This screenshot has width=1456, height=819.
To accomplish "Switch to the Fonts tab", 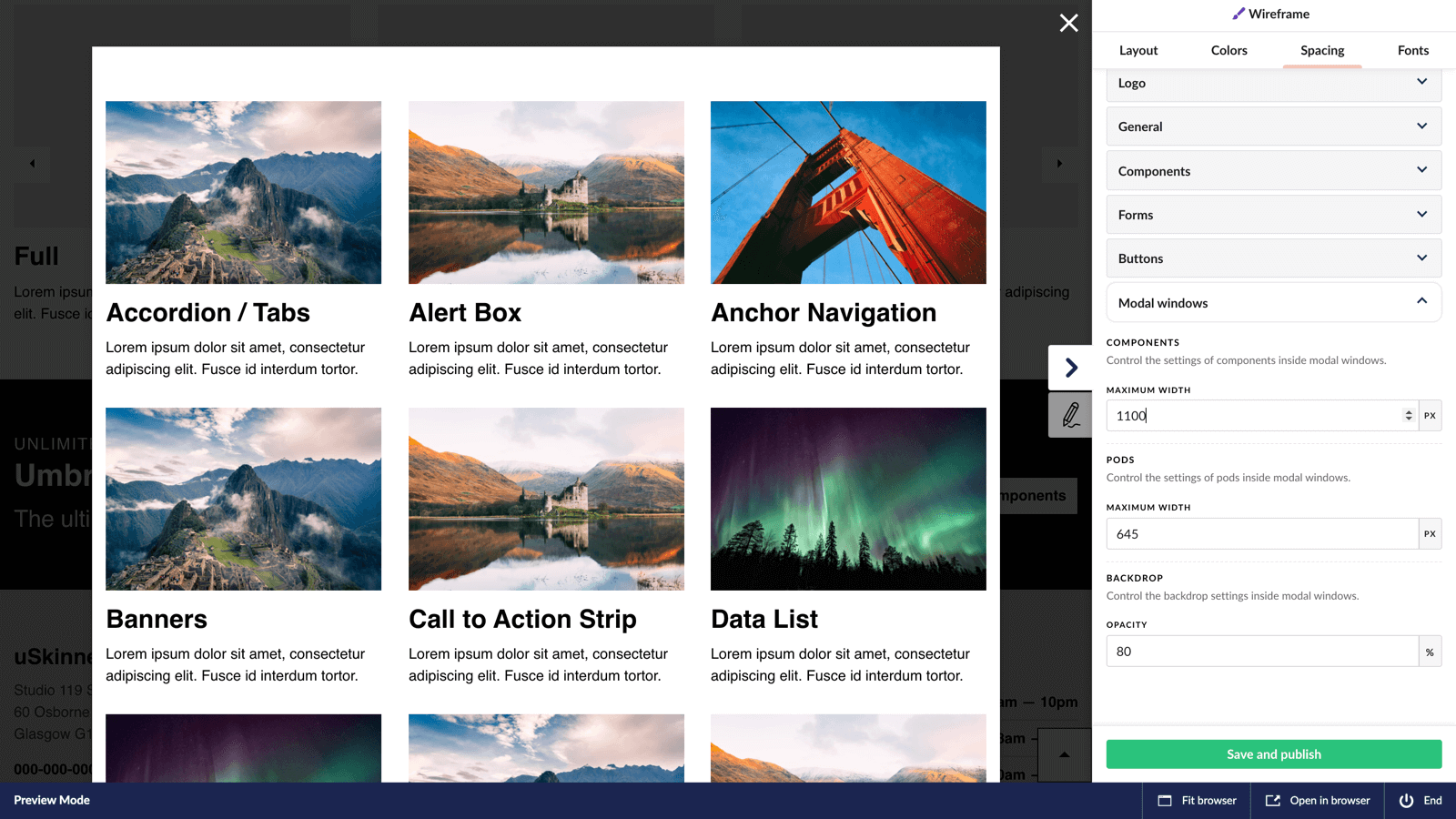I will pyautogui.click(x=1412, y=50).
